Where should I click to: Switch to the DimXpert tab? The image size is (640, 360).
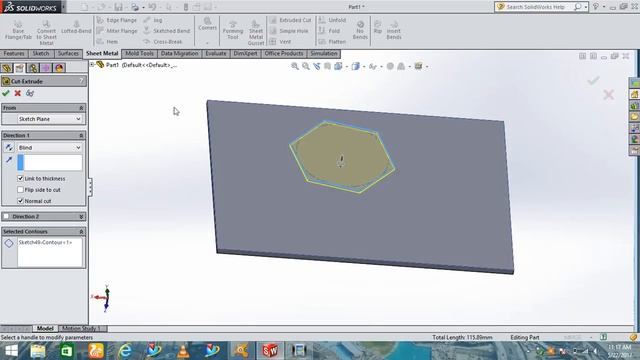tap(245, 53)
